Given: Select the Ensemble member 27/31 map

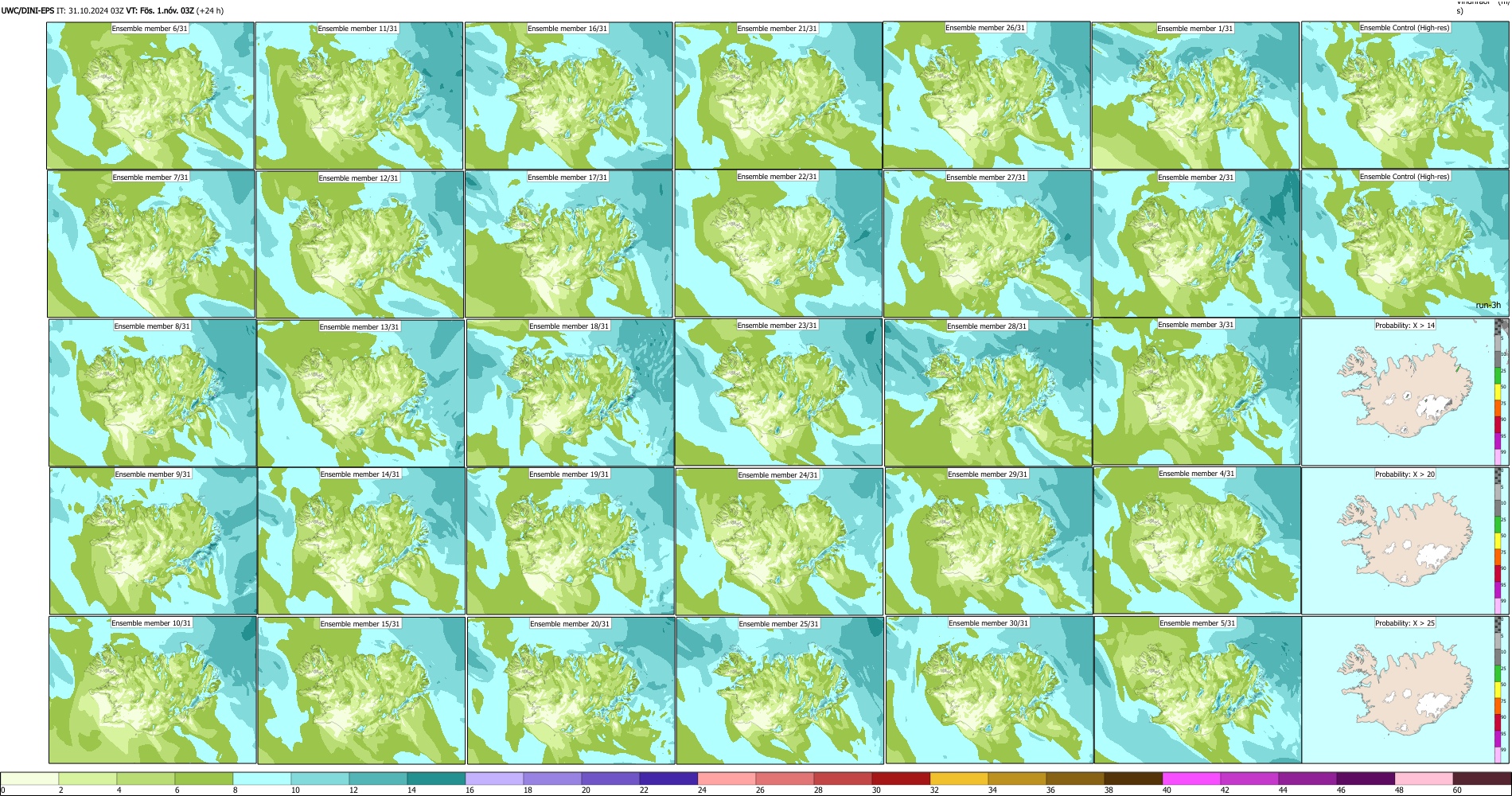Looking at the screenshot, I should [987, 244].
